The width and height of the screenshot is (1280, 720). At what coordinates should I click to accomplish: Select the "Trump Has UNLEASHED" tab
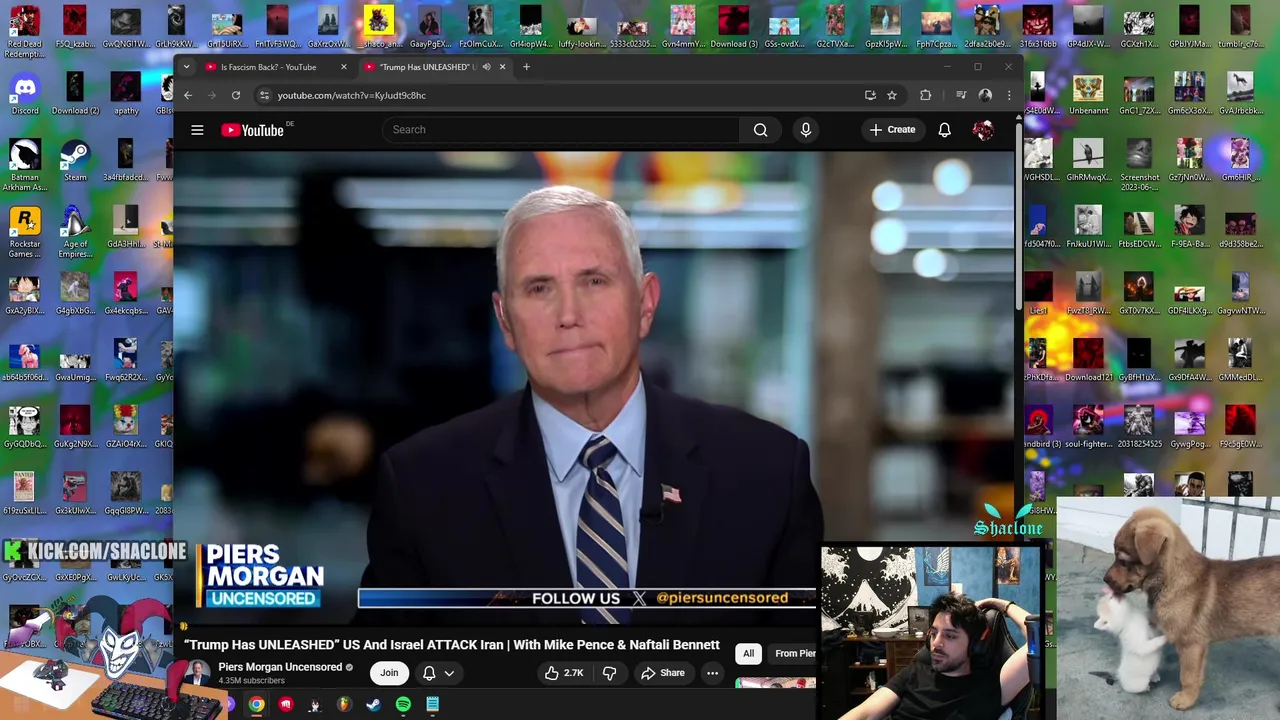[x=425, y=67]
